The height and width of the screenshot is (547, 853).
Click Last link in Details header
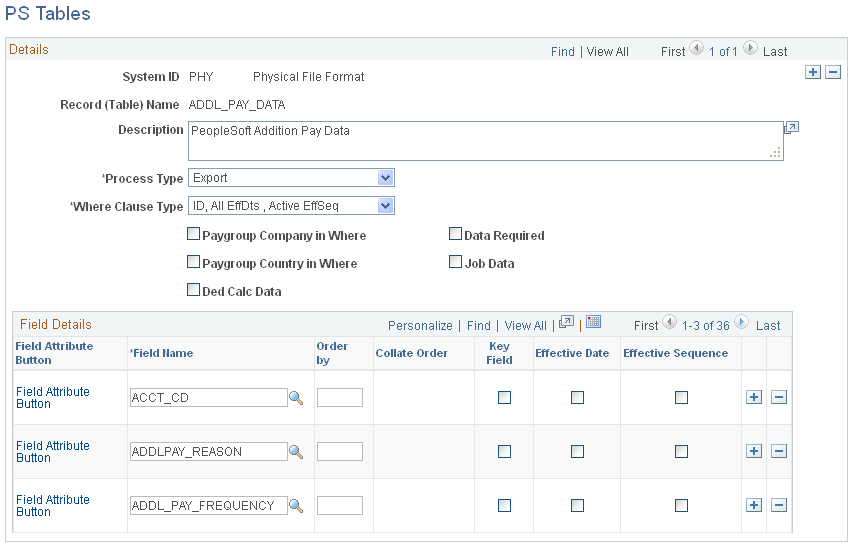pos(775,52)
